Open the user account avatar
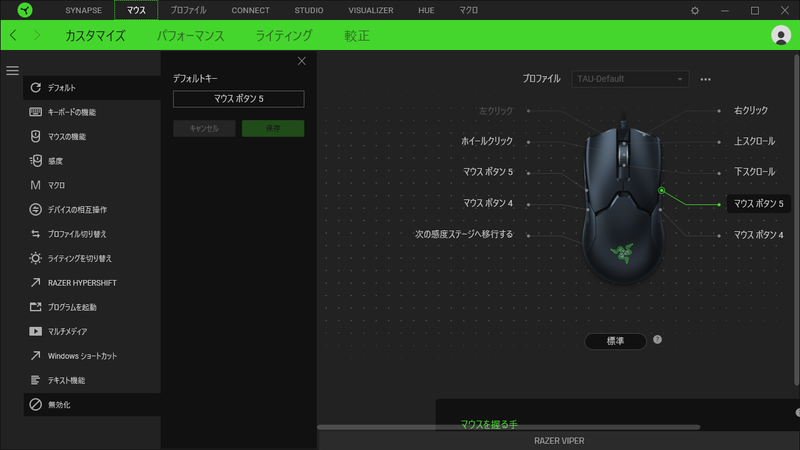 (781, 35)
